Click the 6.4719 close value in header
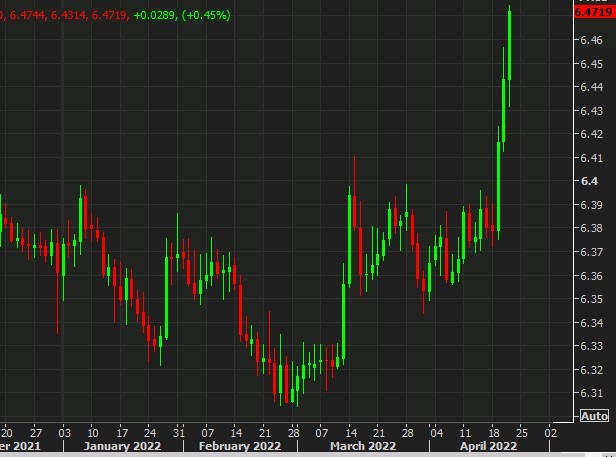The width and height of the screenshot is (616, 457). pos(109,15)
